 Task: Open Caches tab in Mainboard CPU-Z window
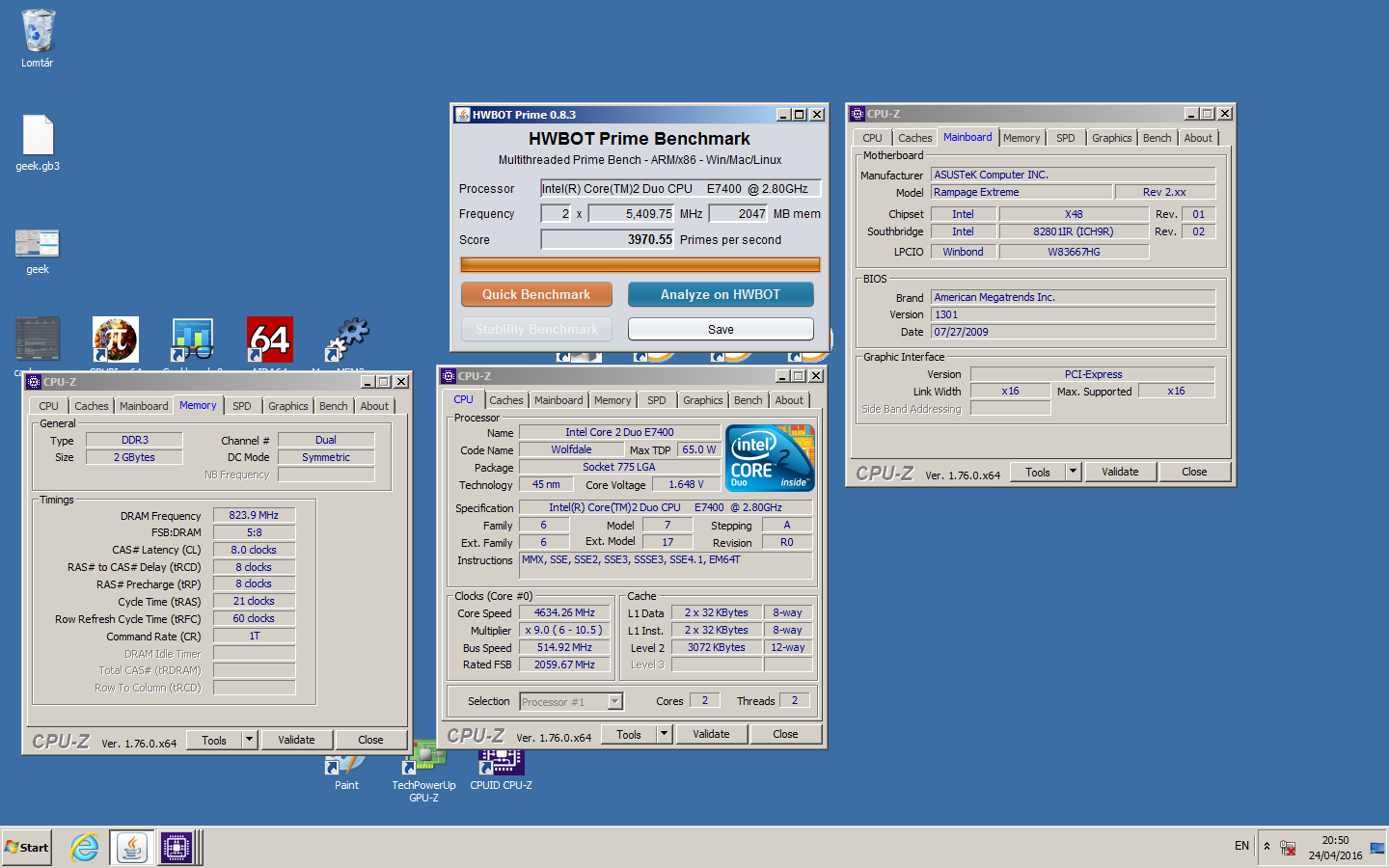click(x=914, y=138)
